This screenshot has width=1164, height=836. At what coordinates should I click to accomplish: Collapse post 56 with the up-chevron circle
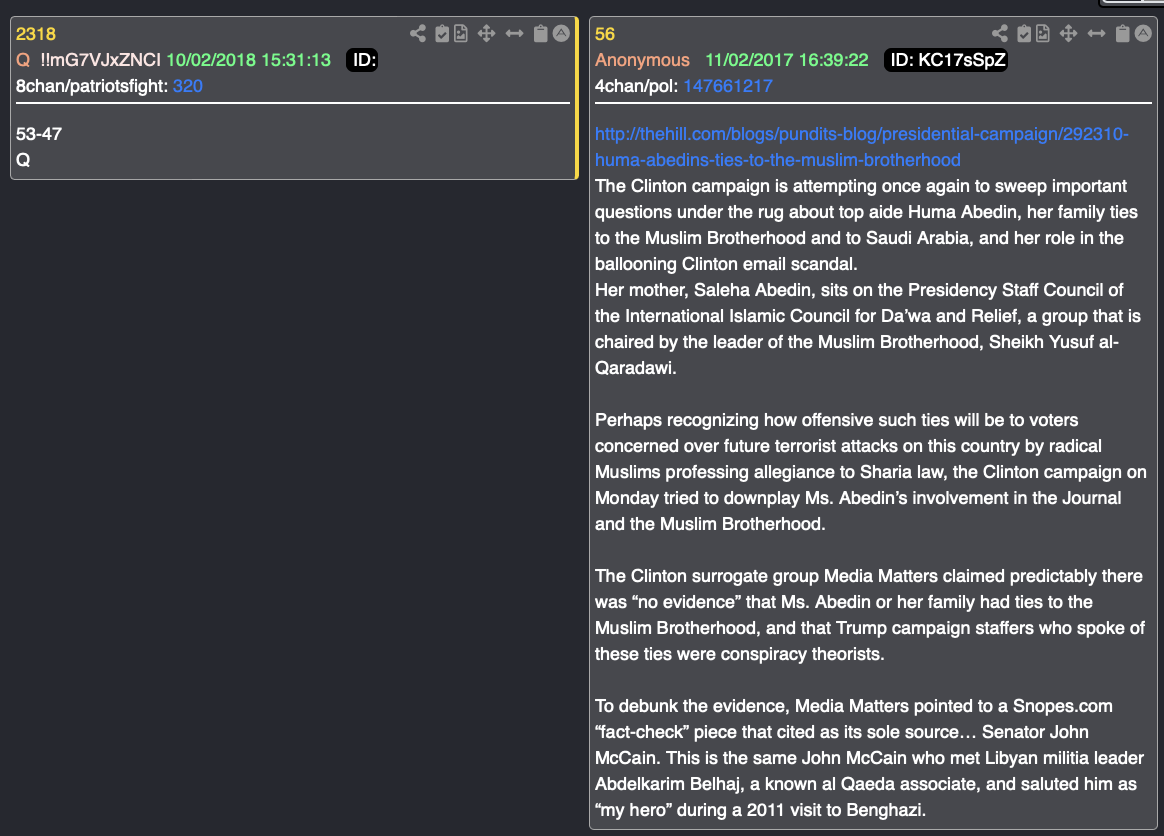(x=1143, y=33)
